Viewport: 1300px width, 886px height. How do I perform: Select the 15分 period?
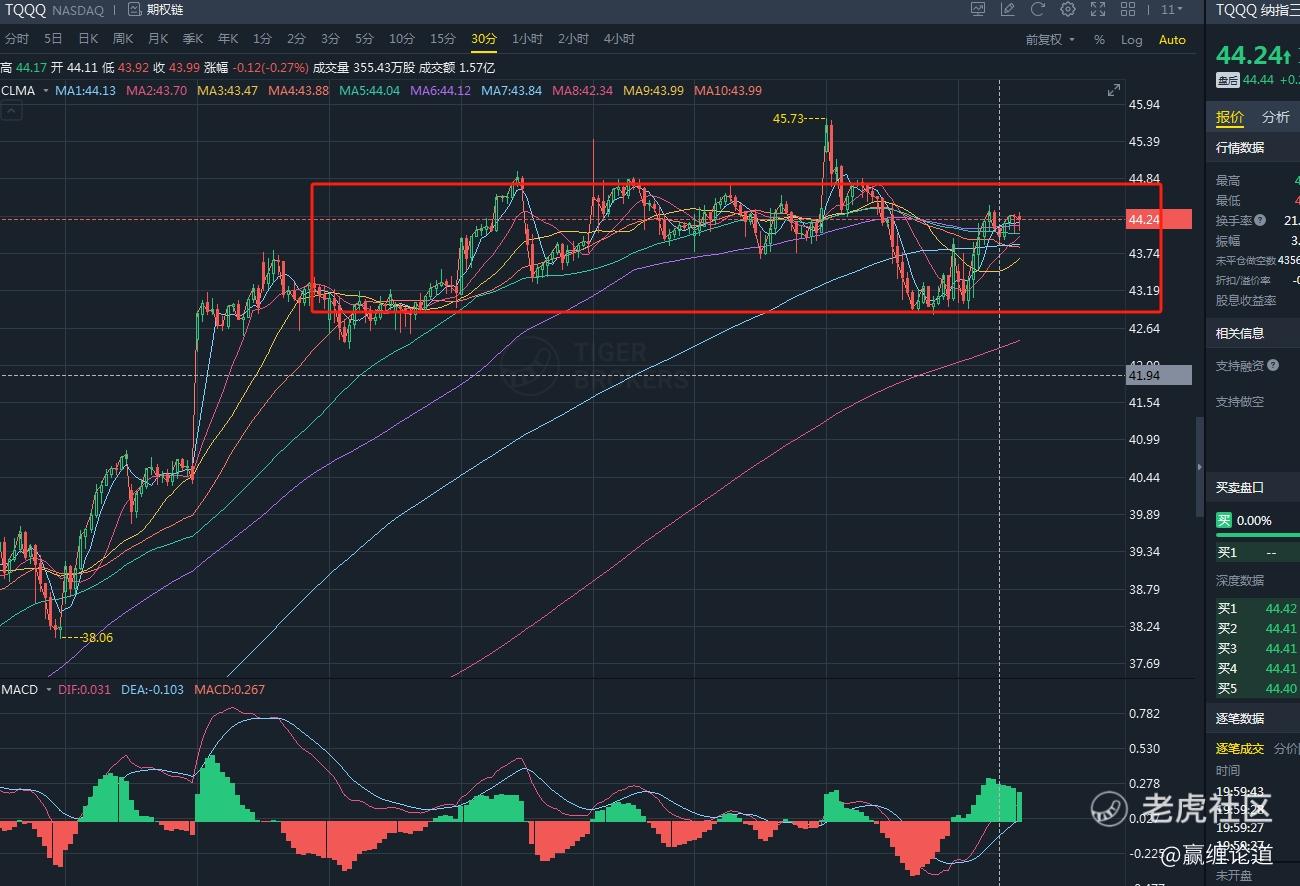[443, 39]
